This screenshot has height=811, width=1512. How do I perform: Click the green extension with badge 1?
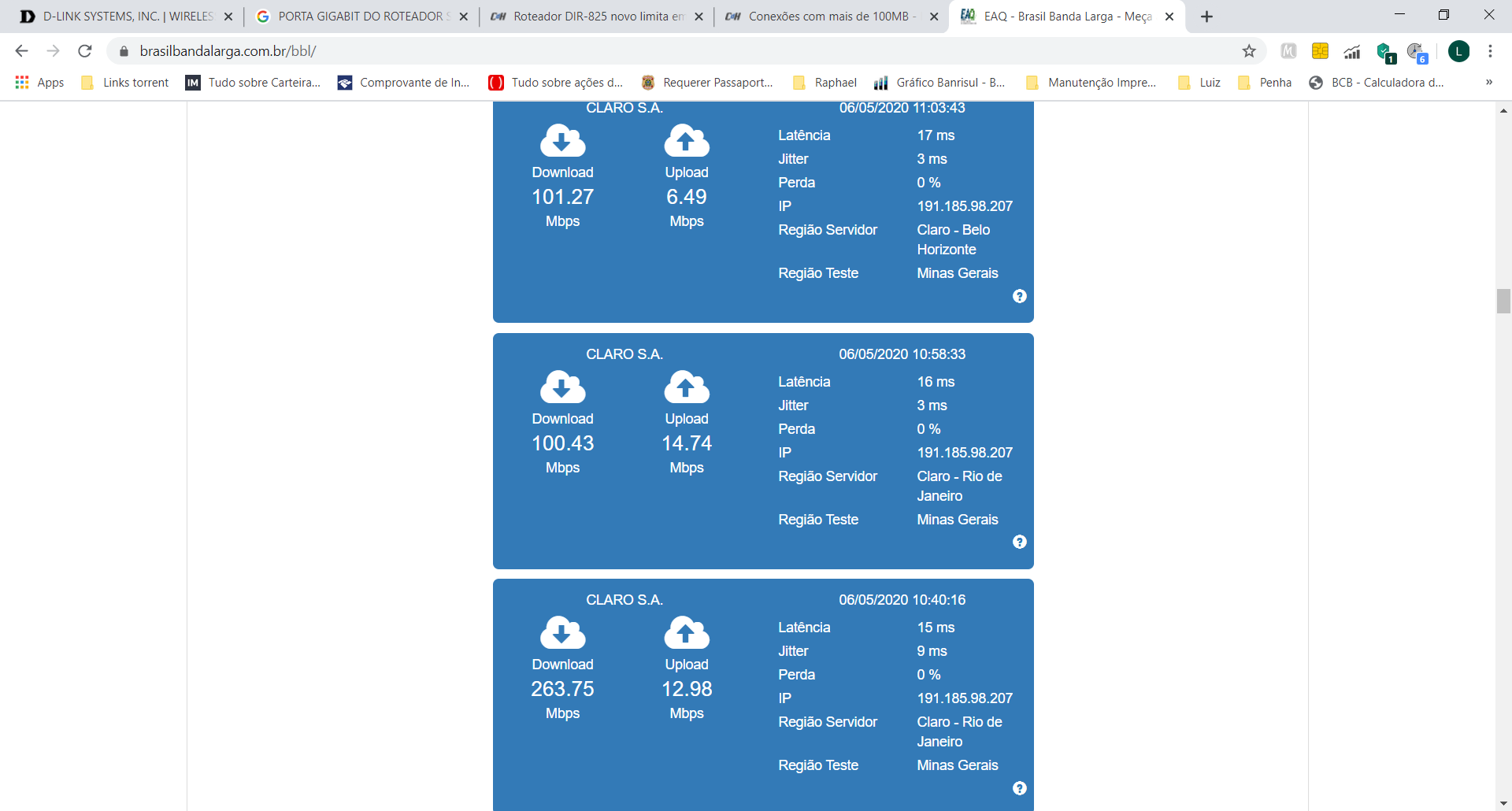(1385, 53)
